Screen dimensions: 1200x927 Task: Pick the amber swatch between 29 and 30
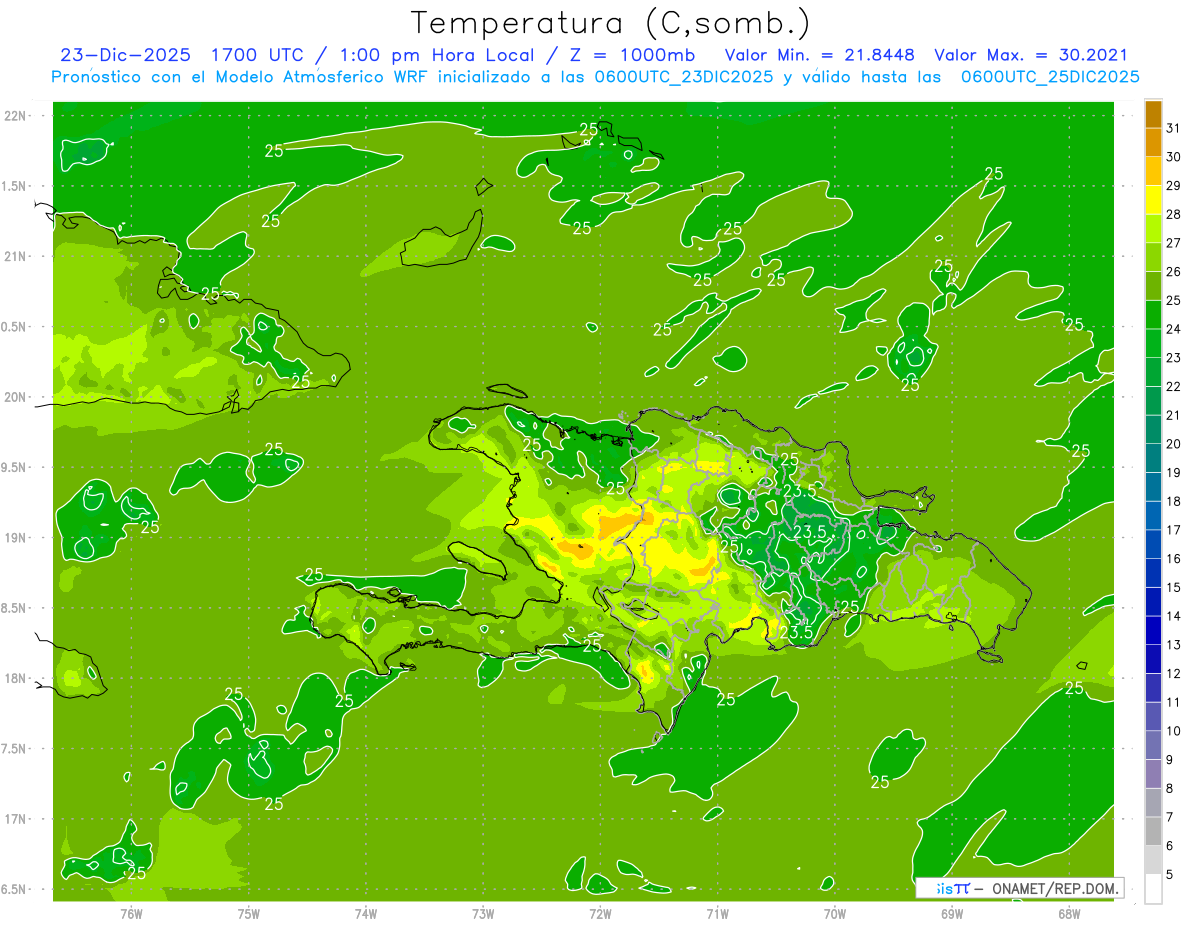[1153, 171]
